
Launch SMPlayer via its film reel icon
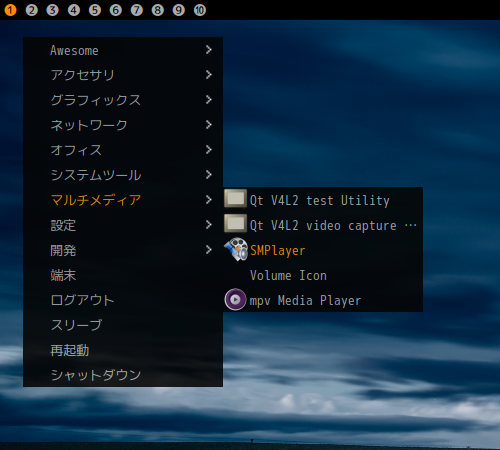(x=236, y=250)
